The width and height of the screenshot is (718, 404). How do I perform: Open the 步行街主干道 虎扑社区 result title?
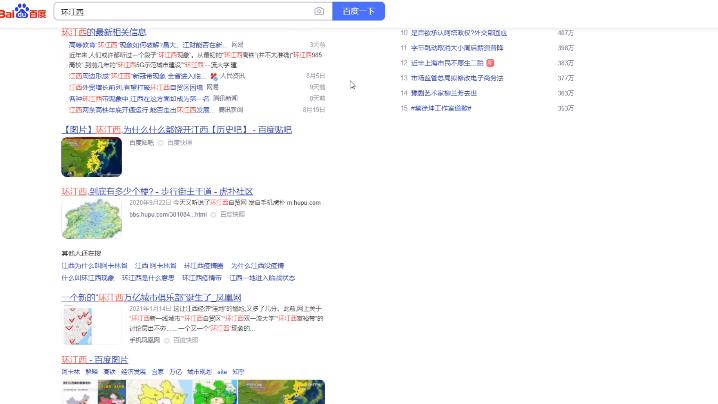[157, 190]
